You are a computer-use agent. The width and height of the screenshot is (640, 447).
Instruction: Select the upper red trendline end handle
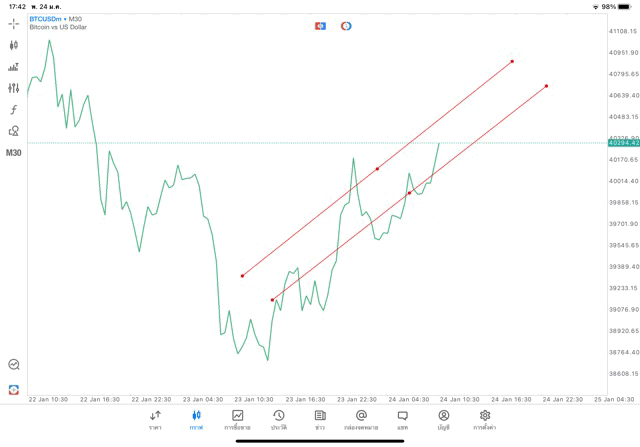pyautogui.click(x=512, y=61)
